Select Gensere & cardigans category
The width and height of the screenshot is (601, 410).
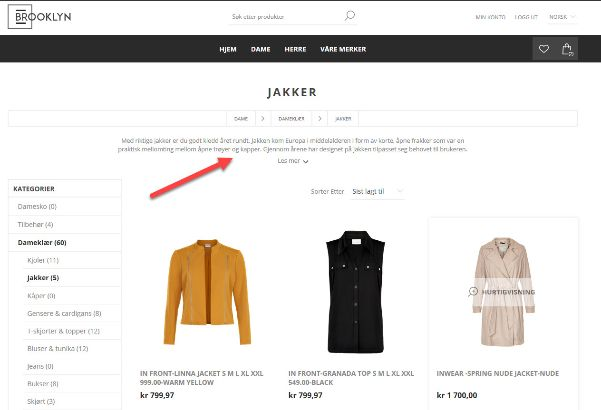(x=64, y=313)
